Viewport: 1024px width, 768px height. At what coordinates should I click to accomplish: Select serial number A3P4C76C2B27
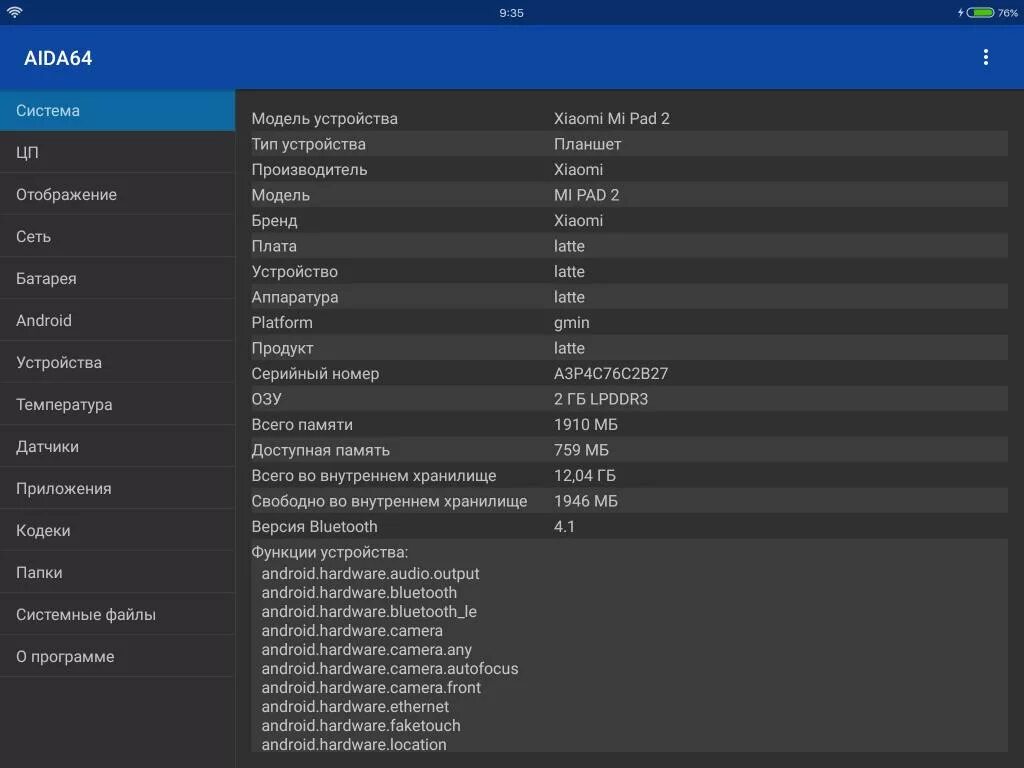611,374
